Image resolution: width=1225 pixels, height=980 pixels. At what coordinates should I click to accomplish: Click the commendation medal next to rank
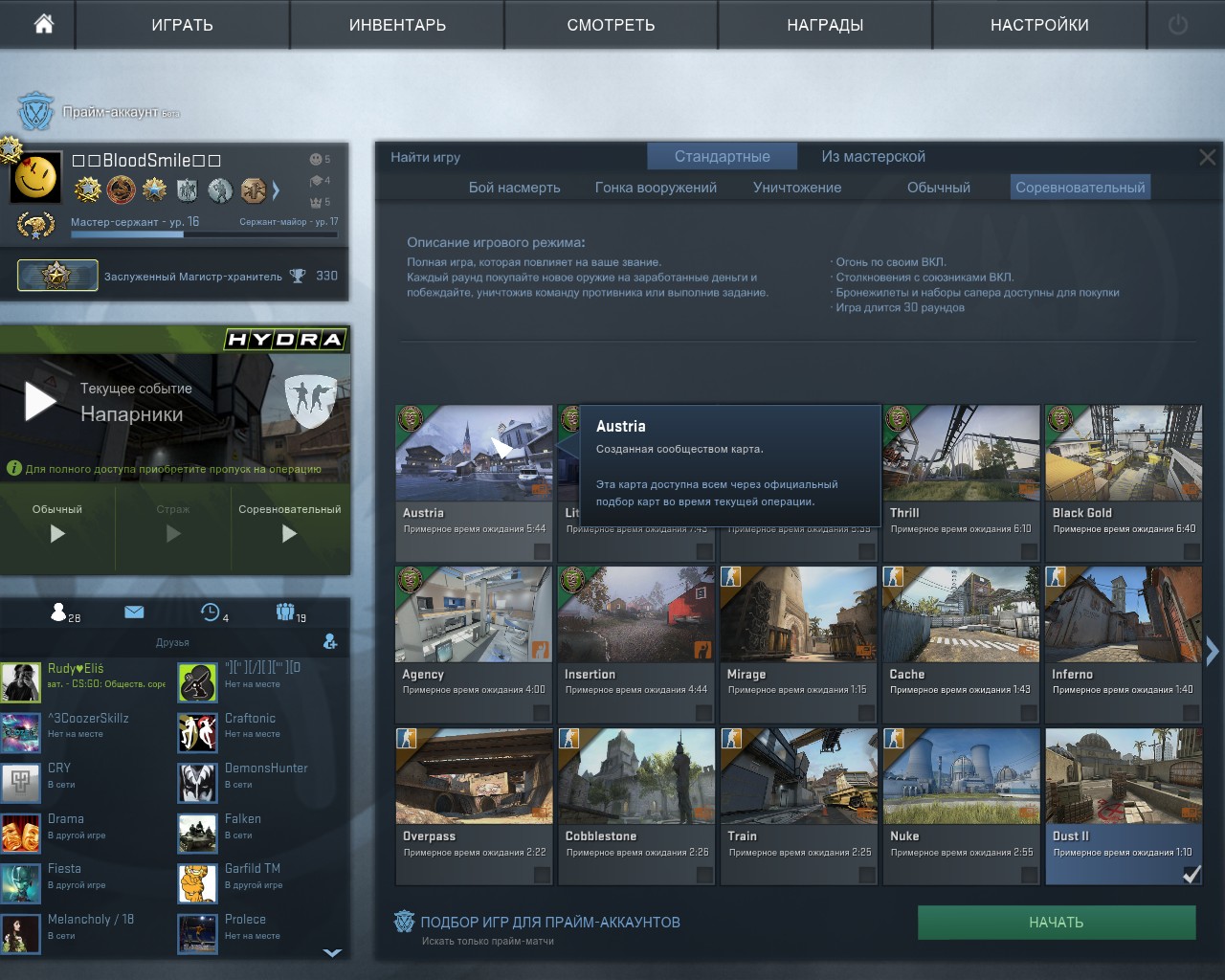35,226
